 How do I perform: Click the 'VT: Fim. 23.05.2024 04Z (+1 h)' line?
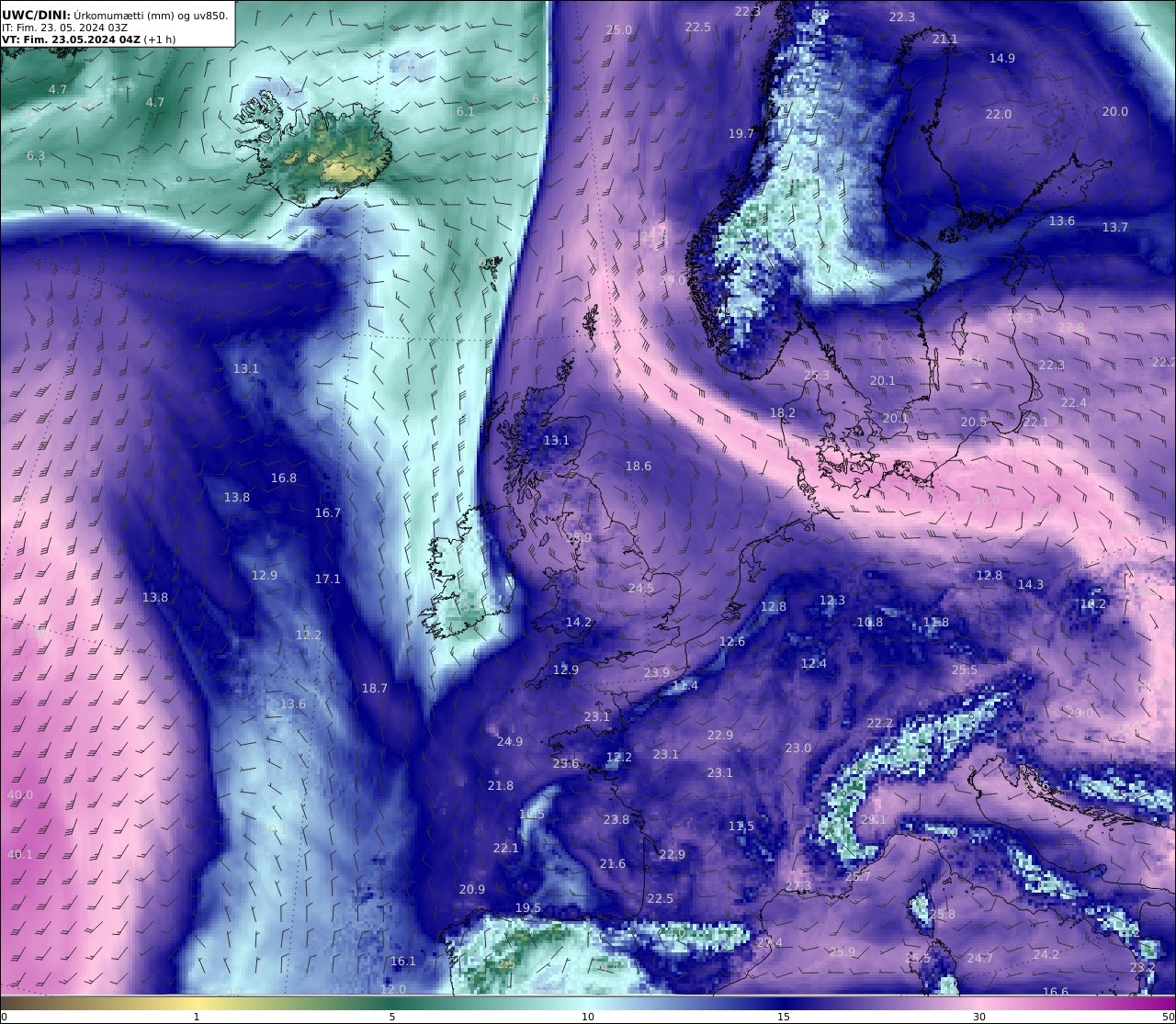[x=88, y=39]
